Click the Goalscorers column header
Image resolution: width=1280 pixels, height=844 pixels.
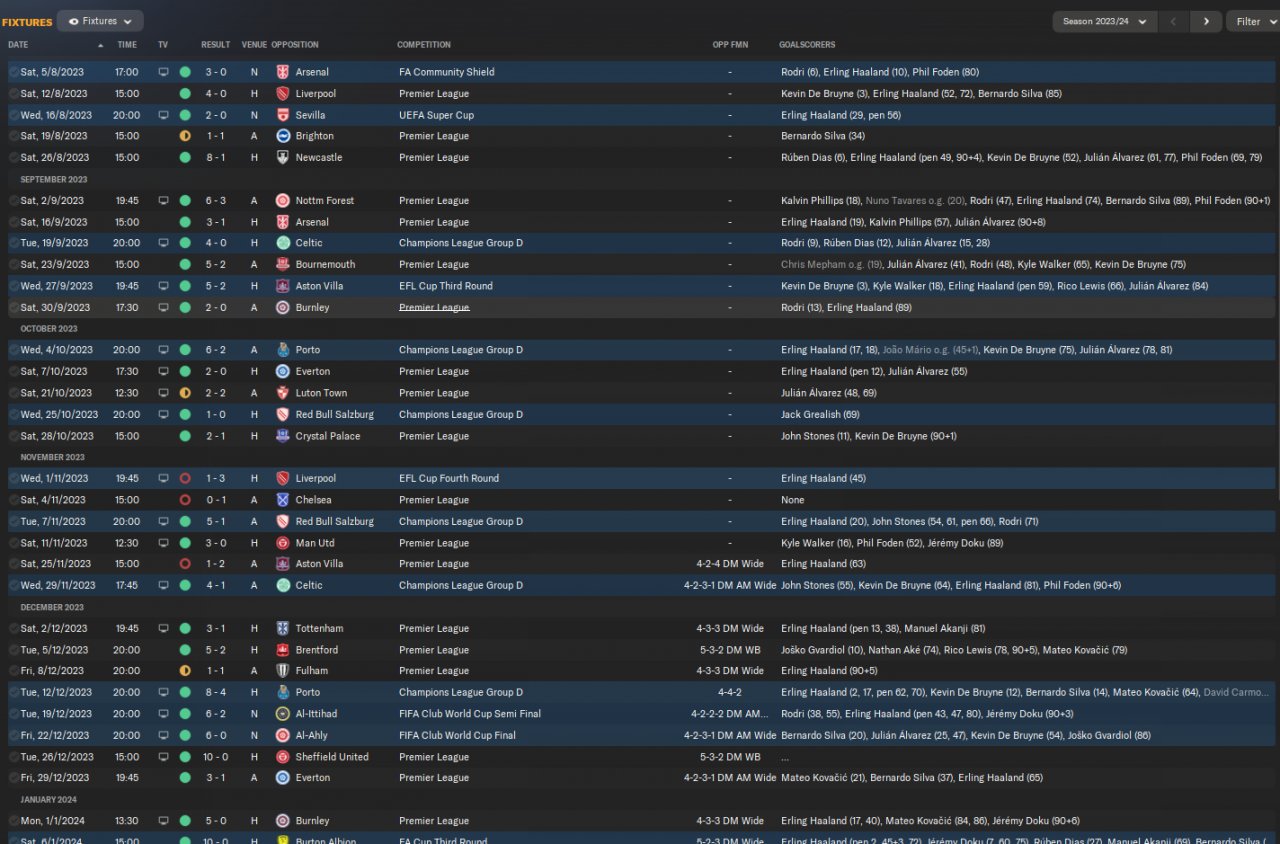[x=807, y=45]
